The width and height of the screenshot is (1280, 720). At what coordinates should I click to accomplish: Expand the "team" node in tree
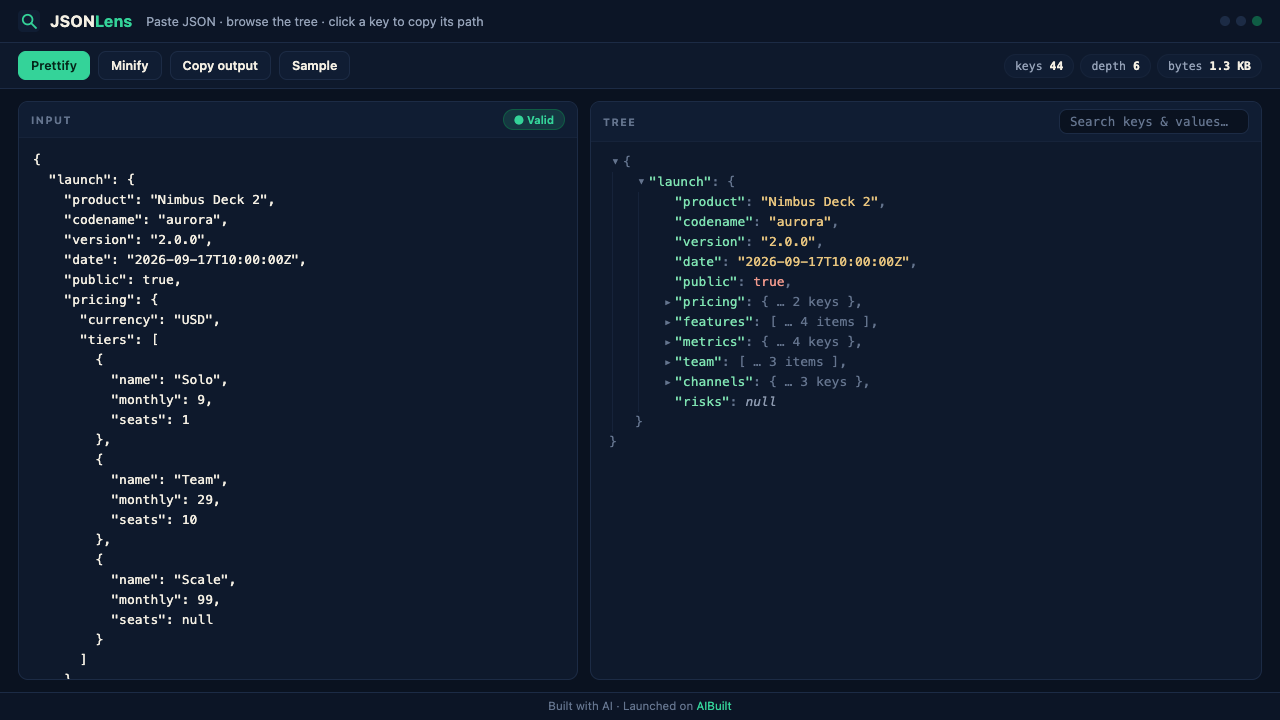tap(668, 361)
